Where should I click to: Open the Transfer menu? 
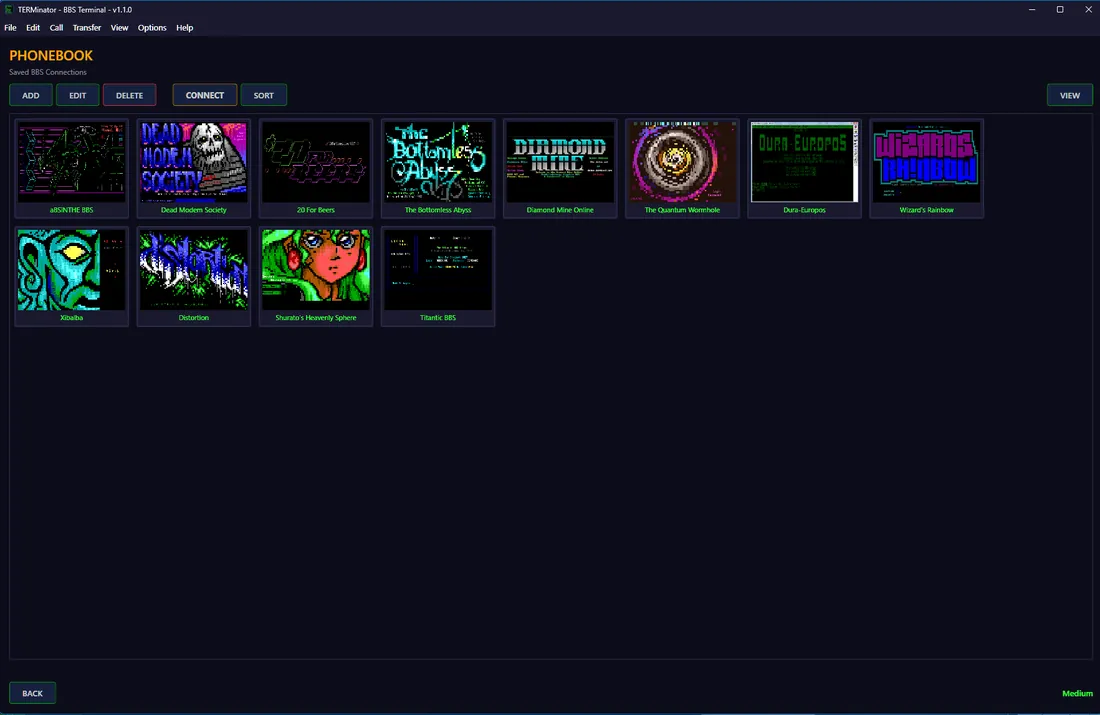coord(87,28)
